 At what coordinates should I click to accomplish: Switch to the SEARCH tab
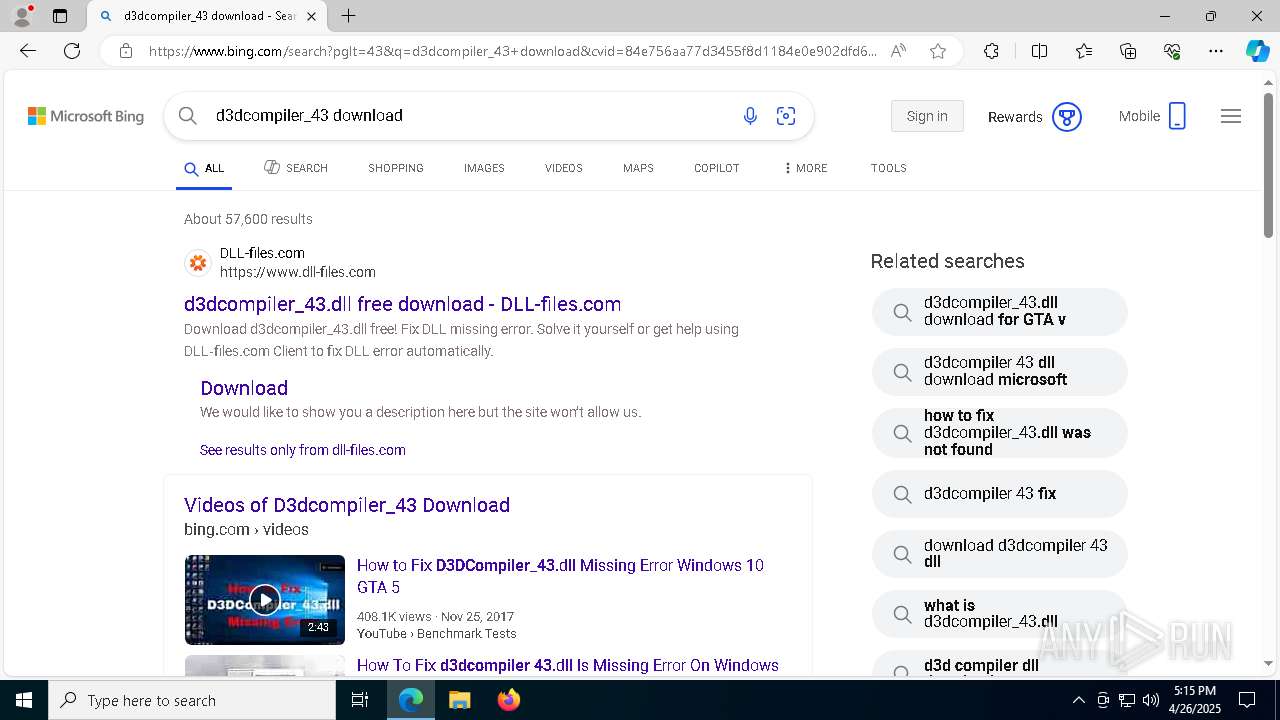(x=296, y=168)
